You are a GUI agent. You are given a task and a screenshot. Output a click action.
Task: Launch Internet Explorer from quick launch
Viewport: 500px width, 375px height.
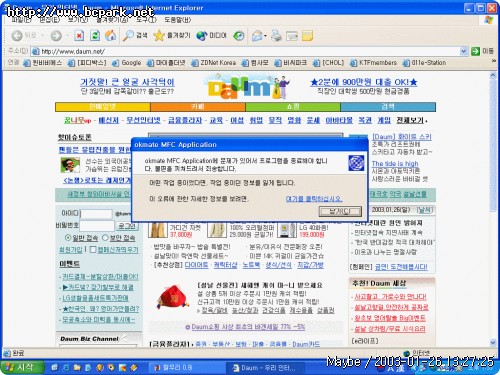coord(66,367)
